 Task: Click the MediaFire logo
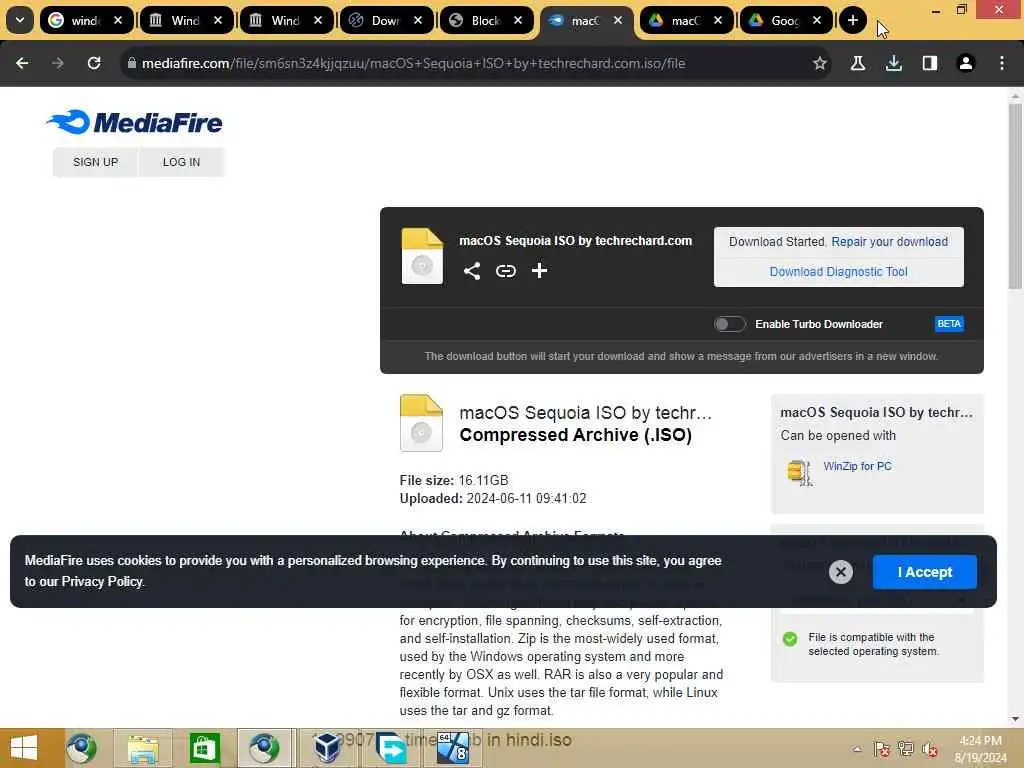(135, 122)
